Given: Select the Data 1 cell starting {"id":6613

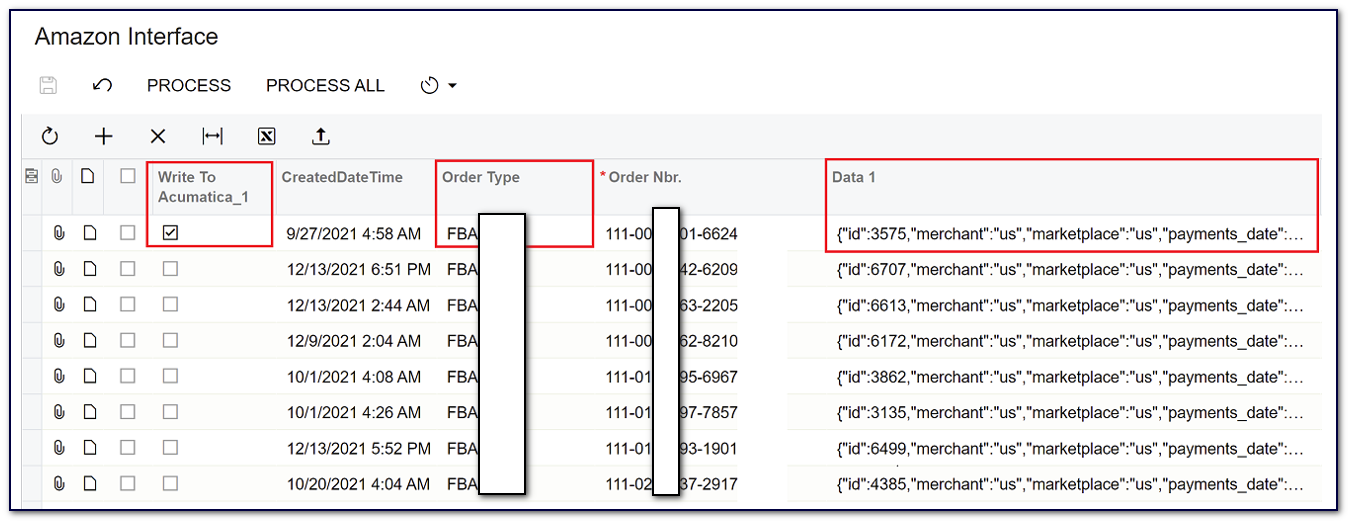Looking at the screenshot, I should point(1070,305).
